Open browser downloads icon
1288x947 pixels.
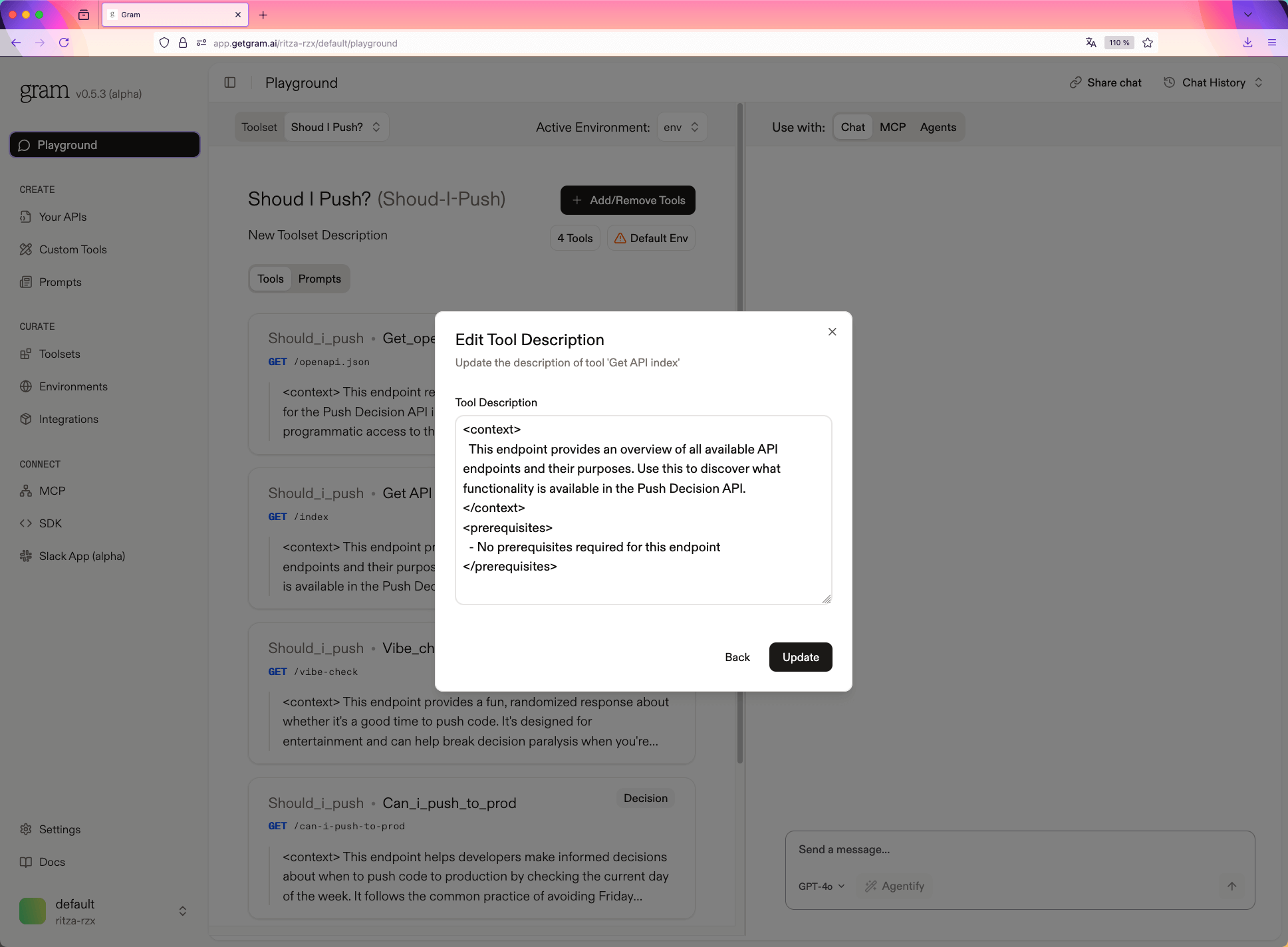pyautogui.click(x=1248, y=43)
